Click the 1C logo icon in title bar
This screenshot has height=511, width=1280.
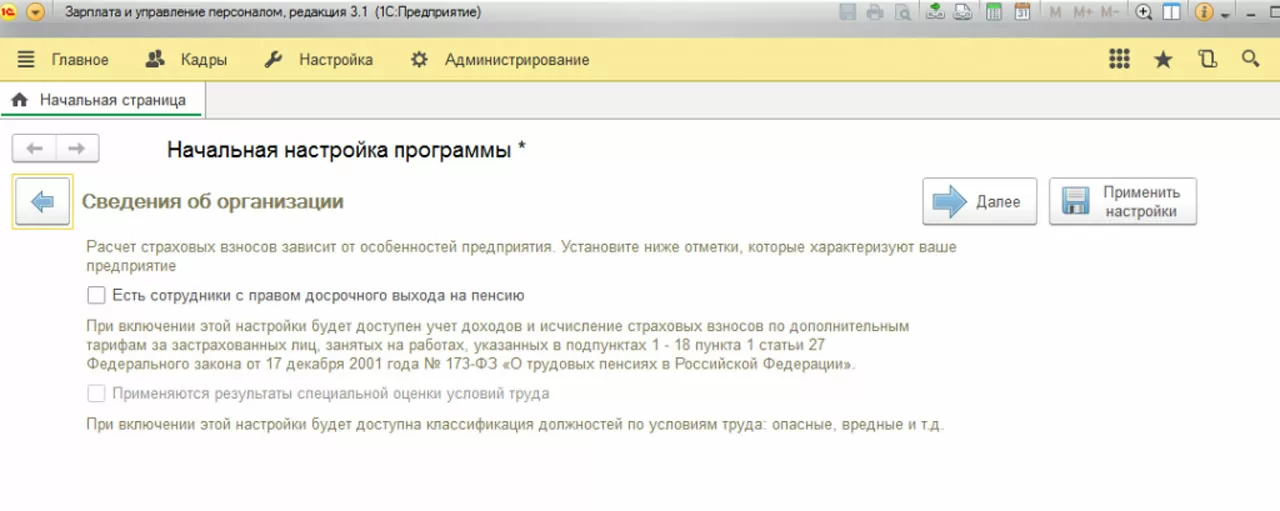point(10,12)
